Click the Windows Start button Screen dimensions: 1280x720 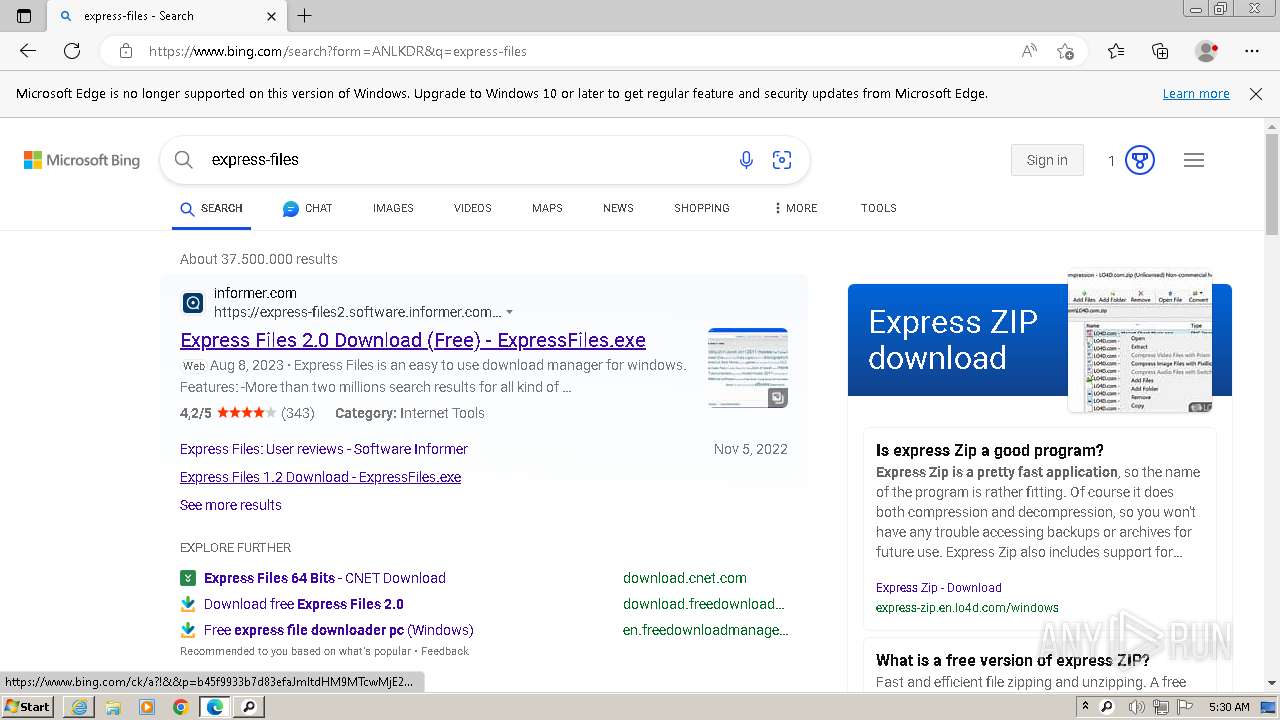pos(28,707)
